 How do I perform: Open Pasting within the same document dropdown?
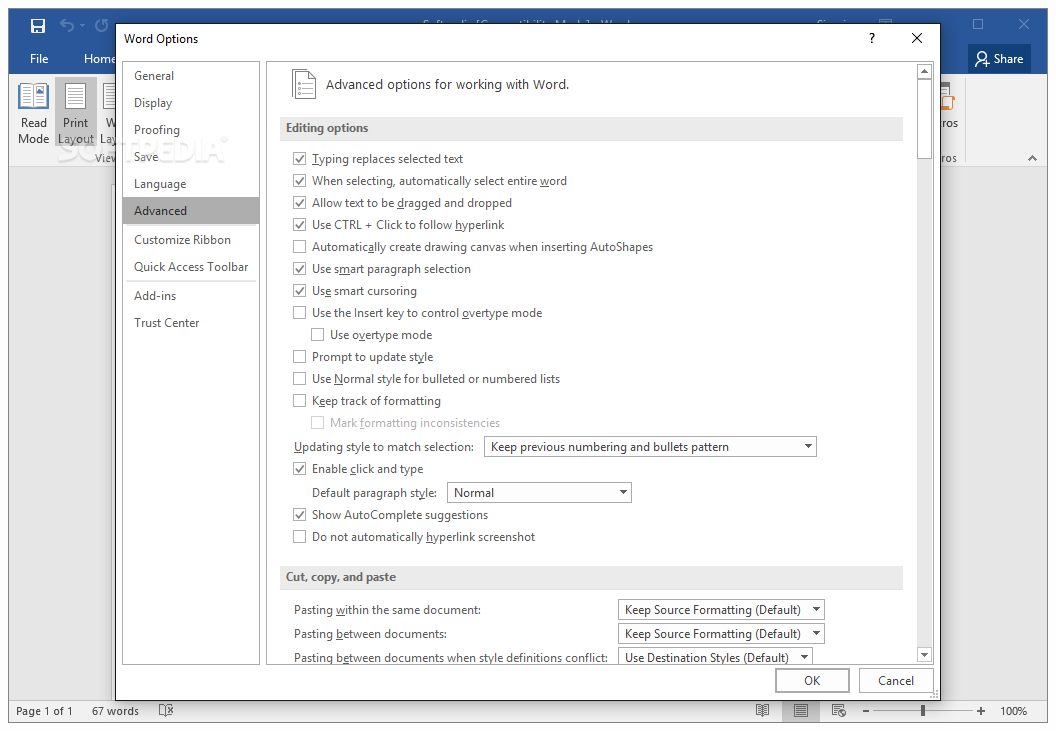721,610
